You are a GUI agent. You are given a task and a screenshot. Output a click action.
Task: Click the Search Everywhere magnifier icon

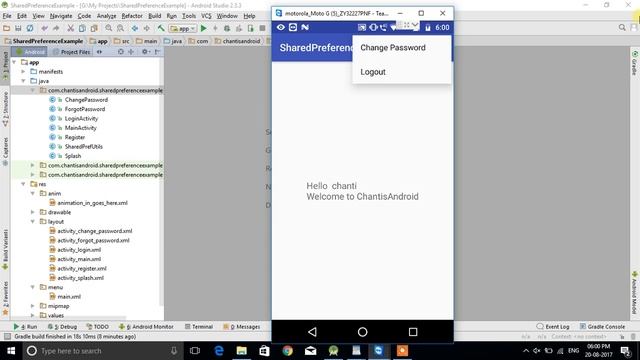pos(622,27)
